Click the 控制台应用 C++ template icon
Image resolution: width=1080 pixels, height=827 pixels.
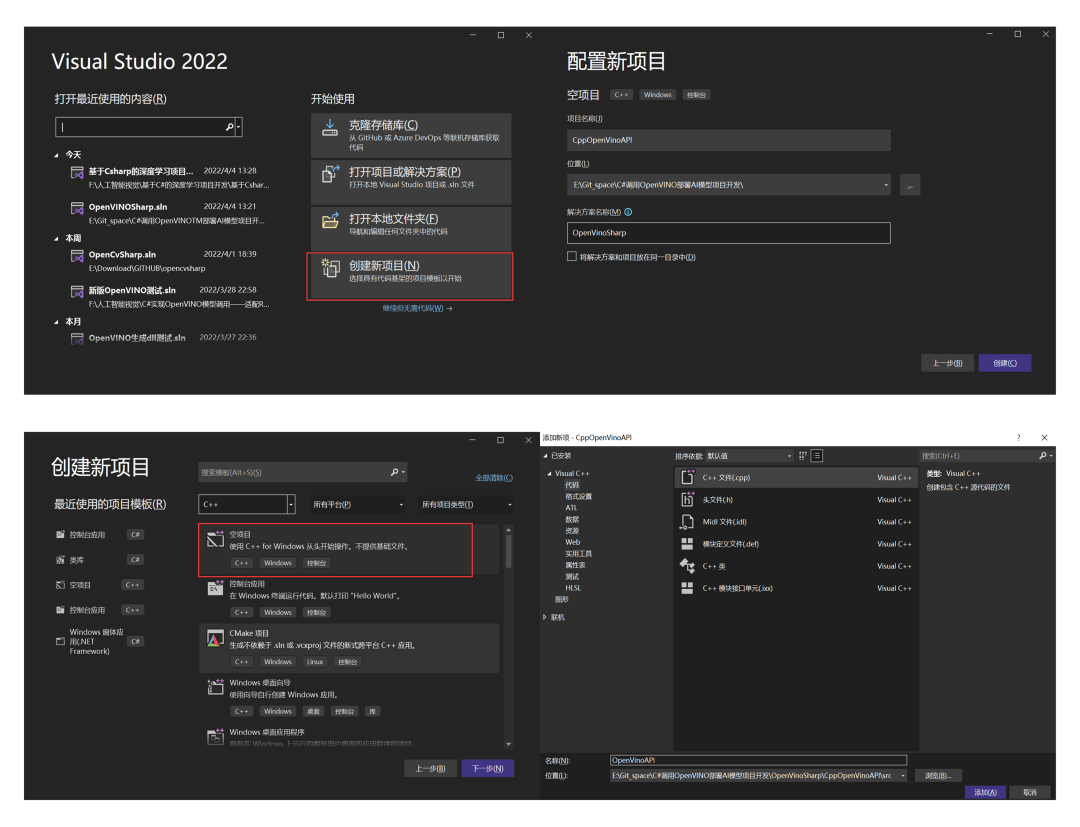tap(216, 588)
